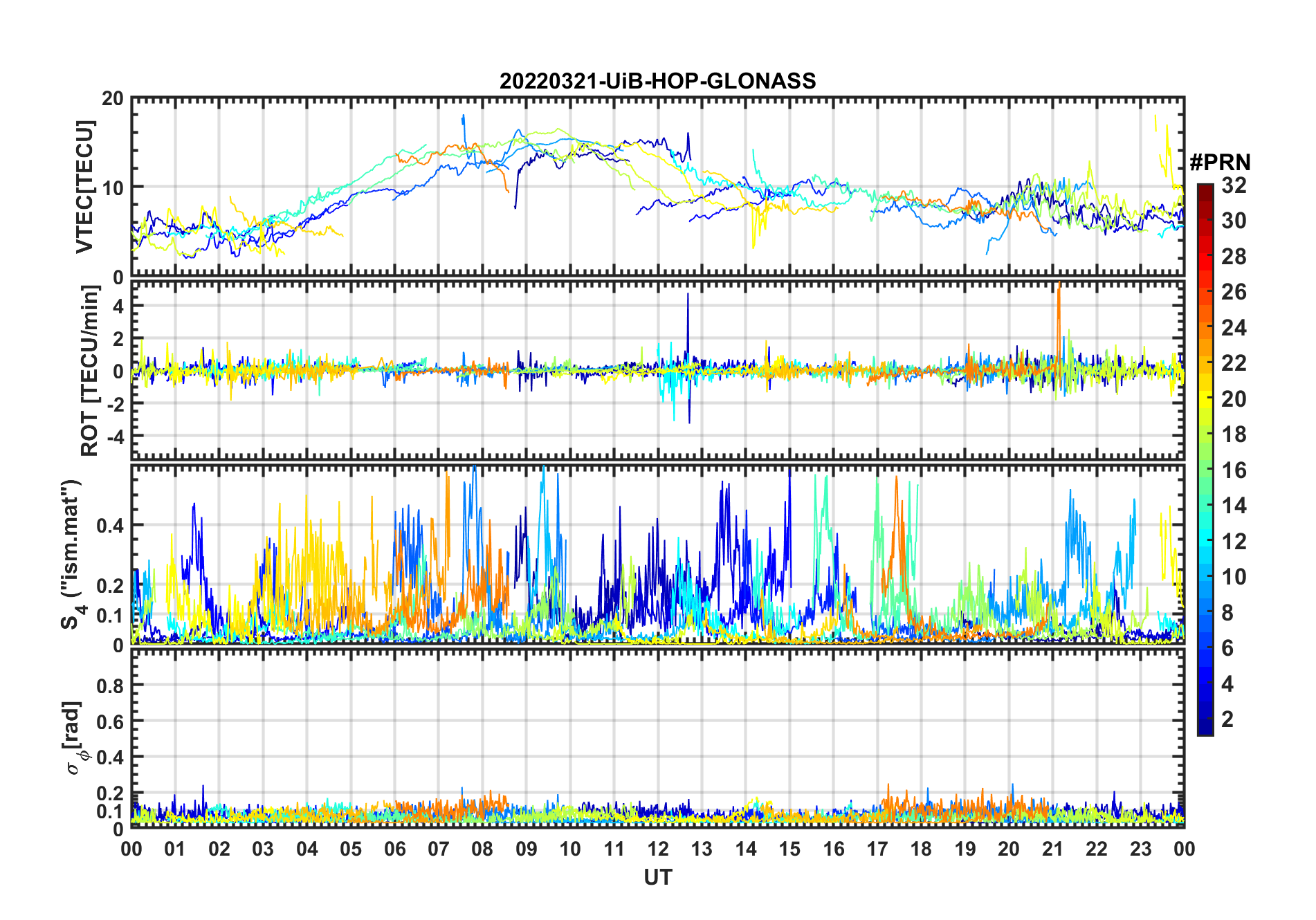
Task: Click the S4 y-axis tick label 0.1
Action: [110, 615]
